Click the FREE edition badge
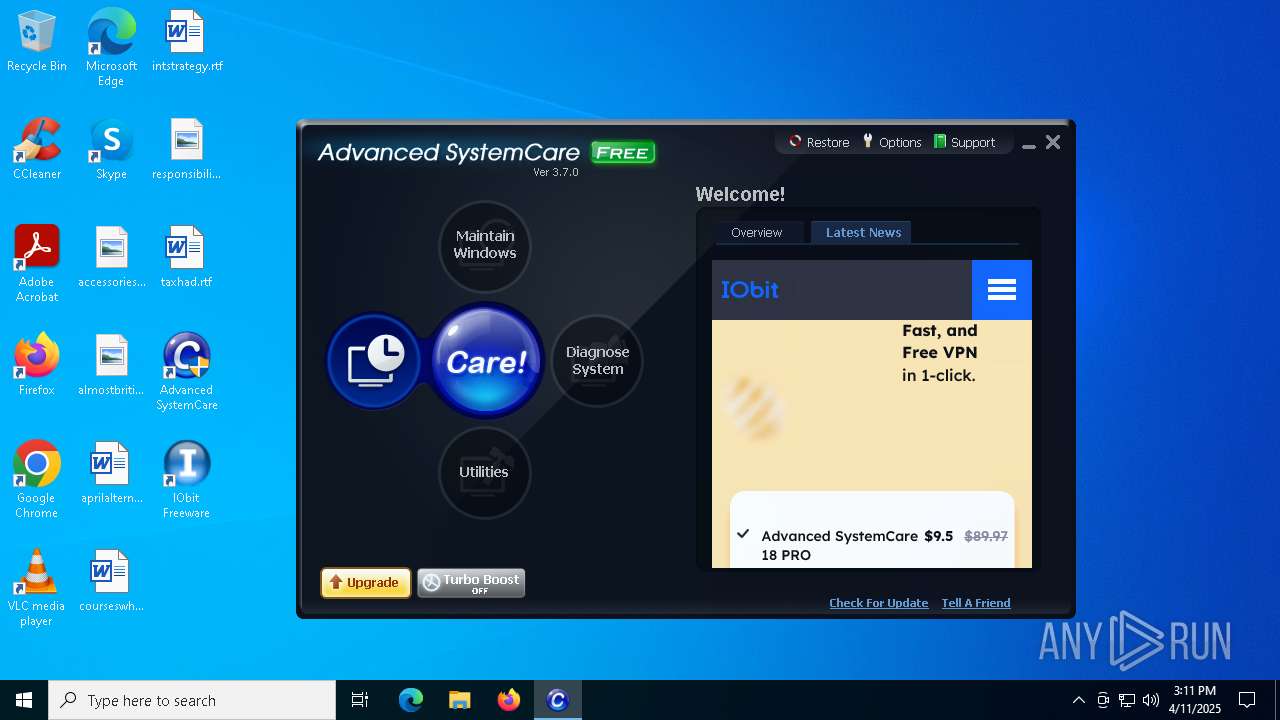The height and width of the screenshot is (720, 1280). click(x=624, y=153)
